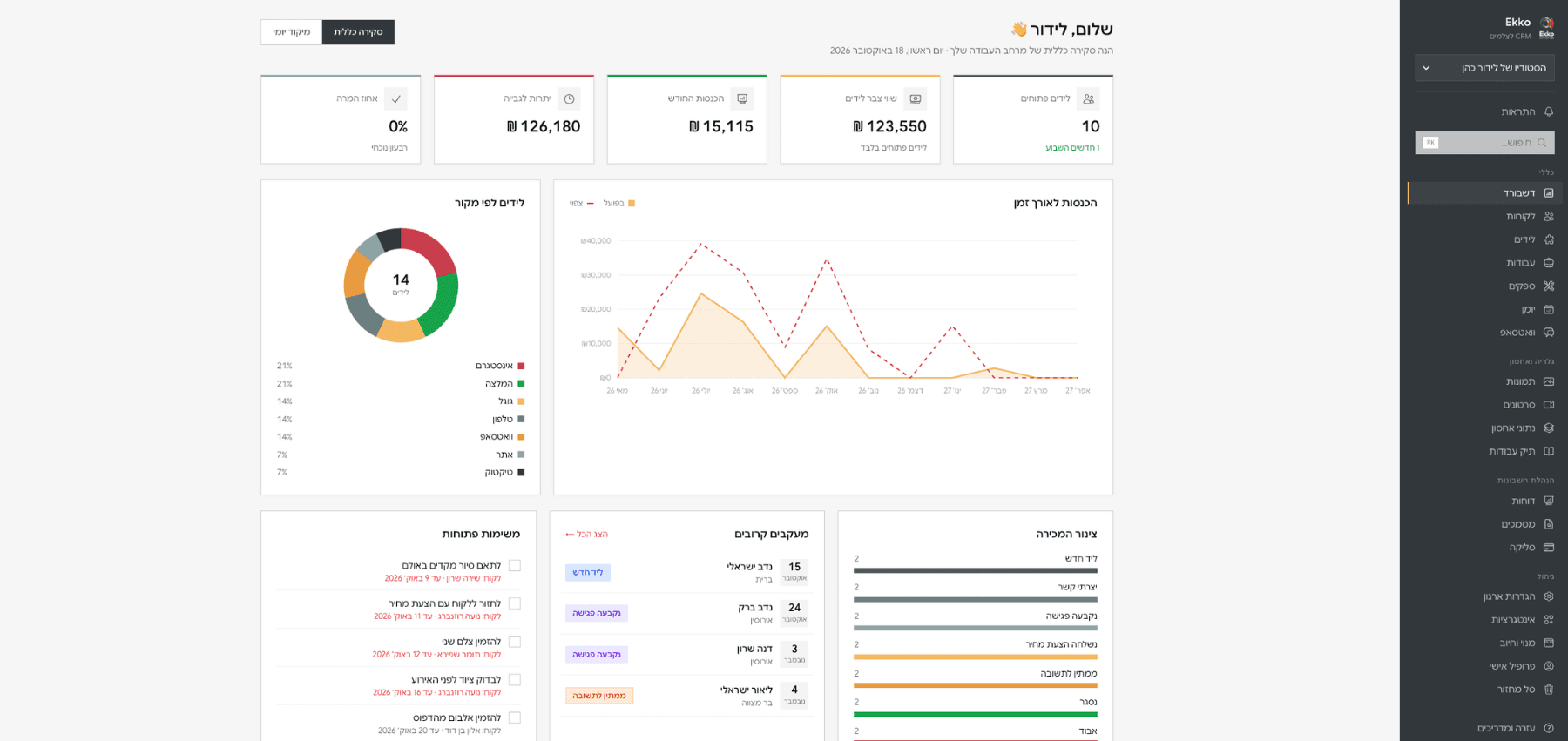1568x741 pixels.
Task: Open פרופיל אישי profile icon
Action: pos(1549,666)
